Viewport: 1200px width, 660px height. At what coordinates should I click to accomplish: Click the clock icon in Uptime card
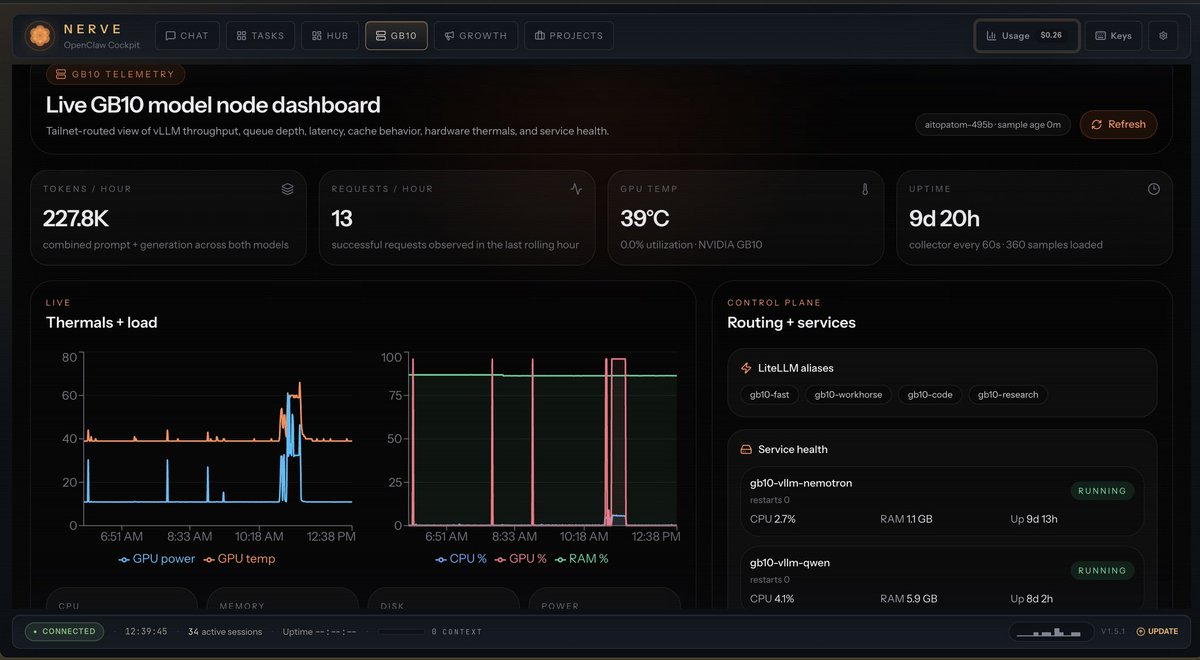(x=1153, y=188)
